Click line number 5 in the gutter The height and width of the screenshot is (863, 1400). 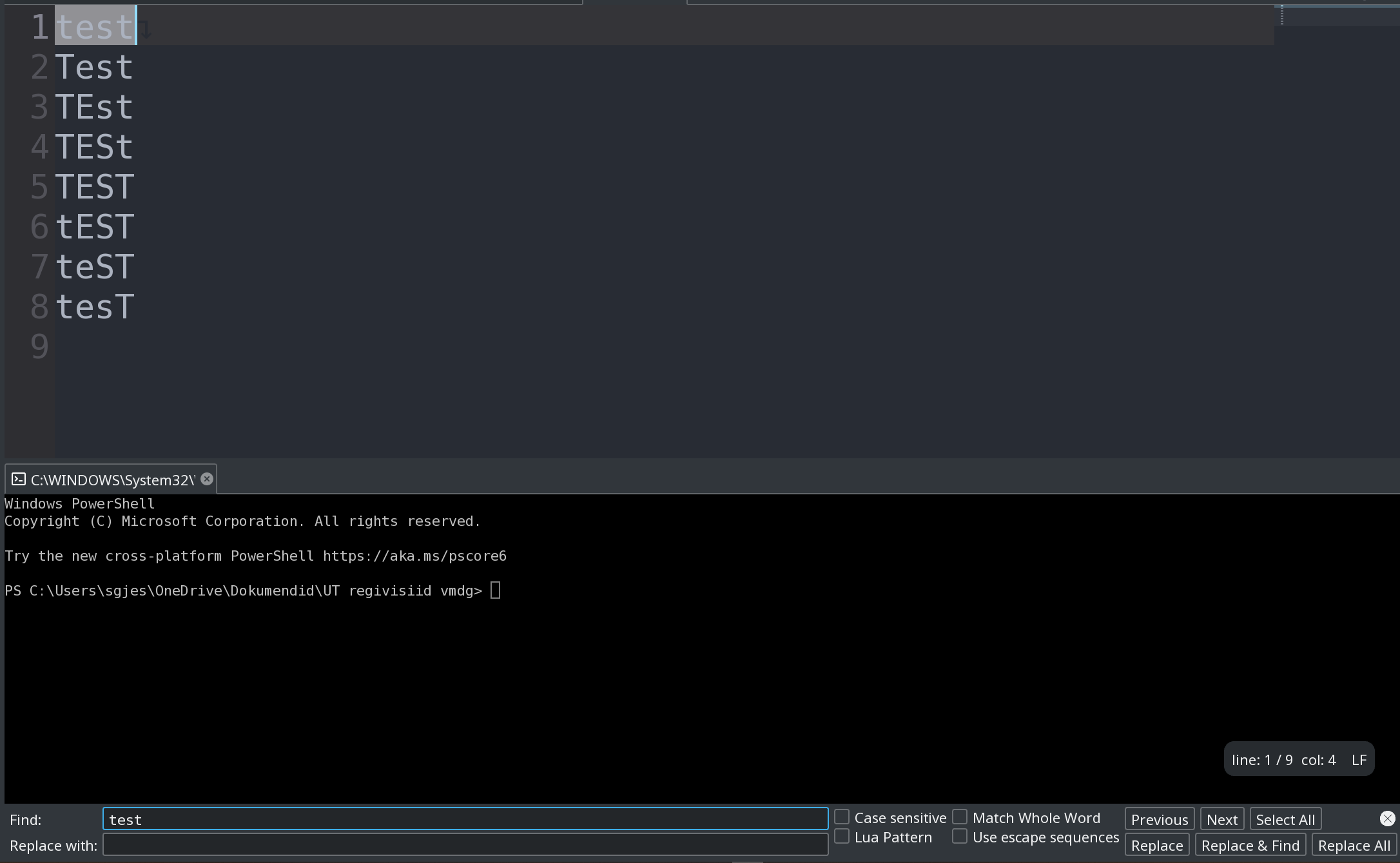tap(39, 186)
